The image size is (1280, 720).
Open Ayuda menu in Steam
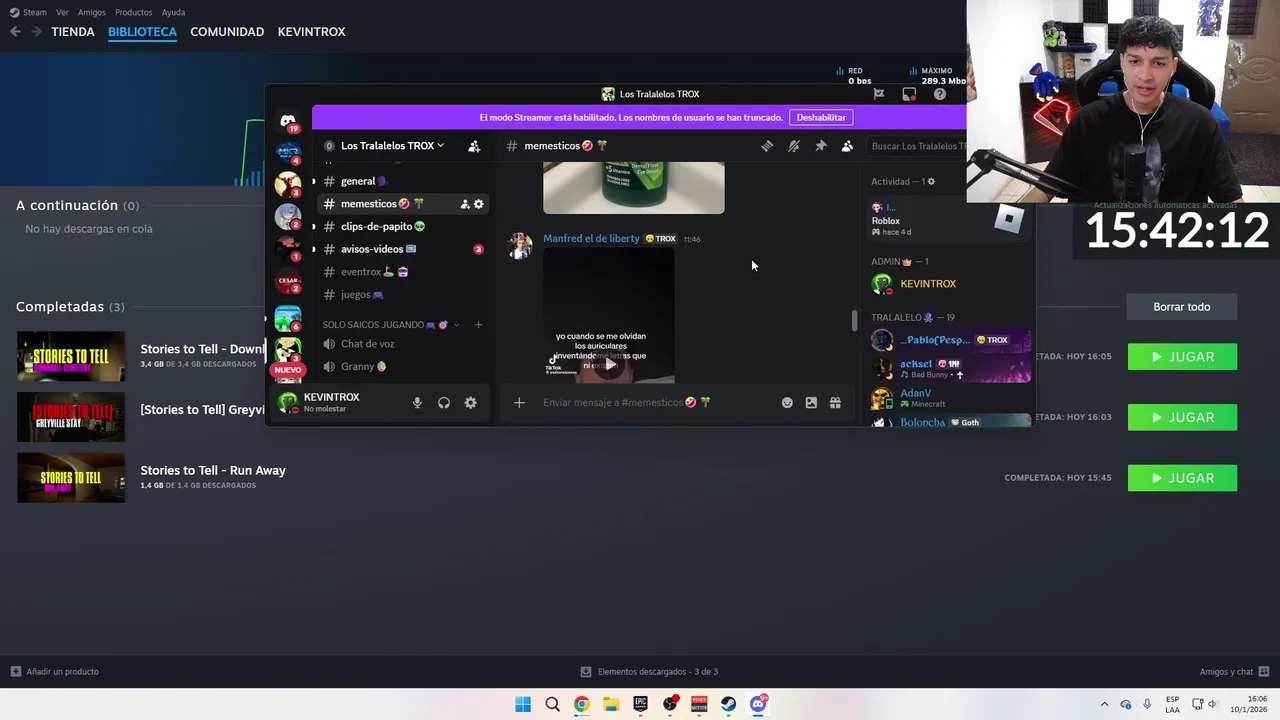click(173, 12)
